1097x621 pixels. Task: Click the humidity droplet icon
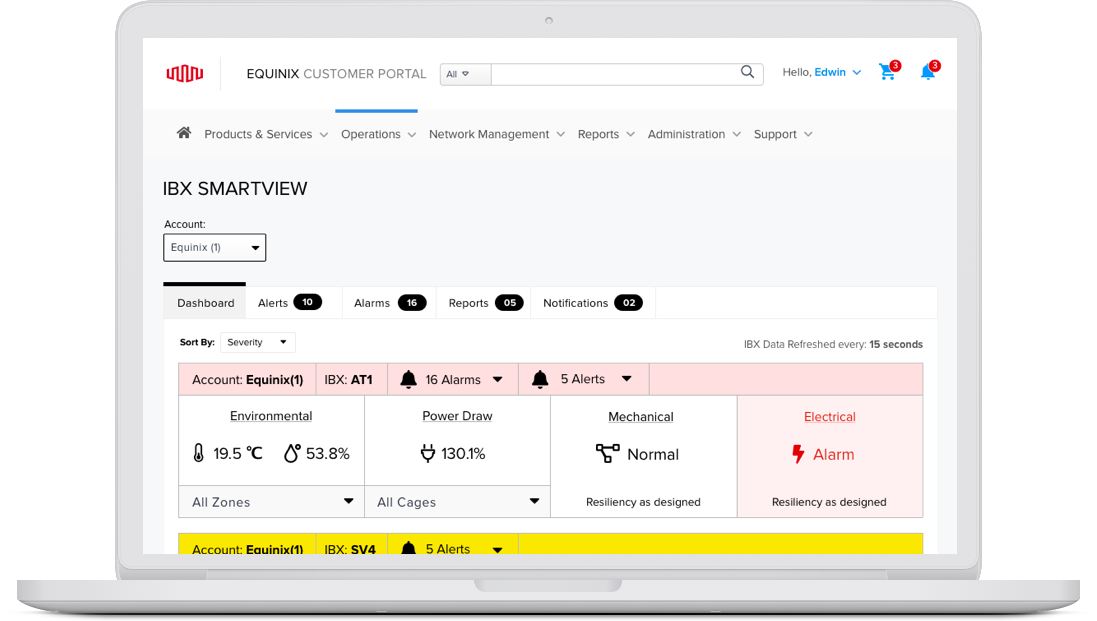[x=292, y=453]
